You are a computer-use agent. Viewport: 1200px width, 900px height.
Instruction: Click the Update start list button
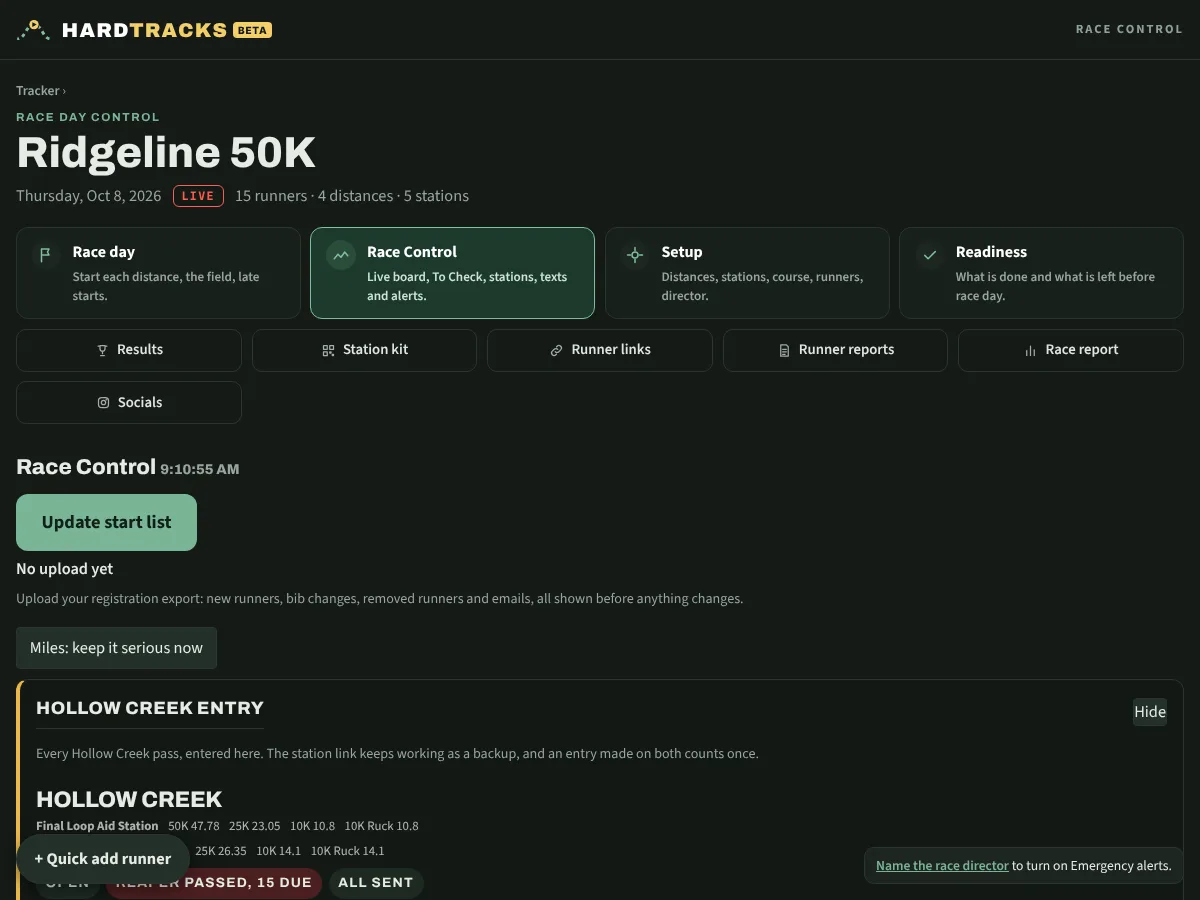106,522
